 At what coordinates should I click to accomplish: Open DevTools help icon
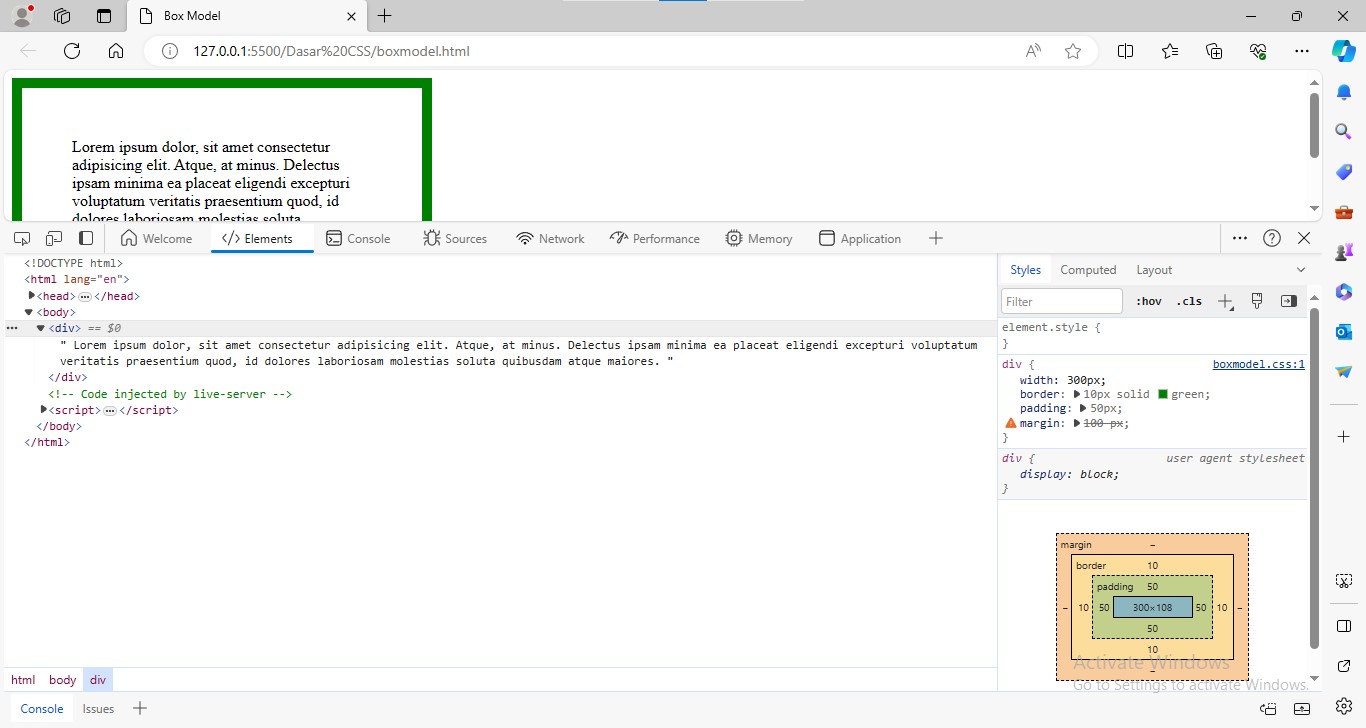coord(1272,238)
